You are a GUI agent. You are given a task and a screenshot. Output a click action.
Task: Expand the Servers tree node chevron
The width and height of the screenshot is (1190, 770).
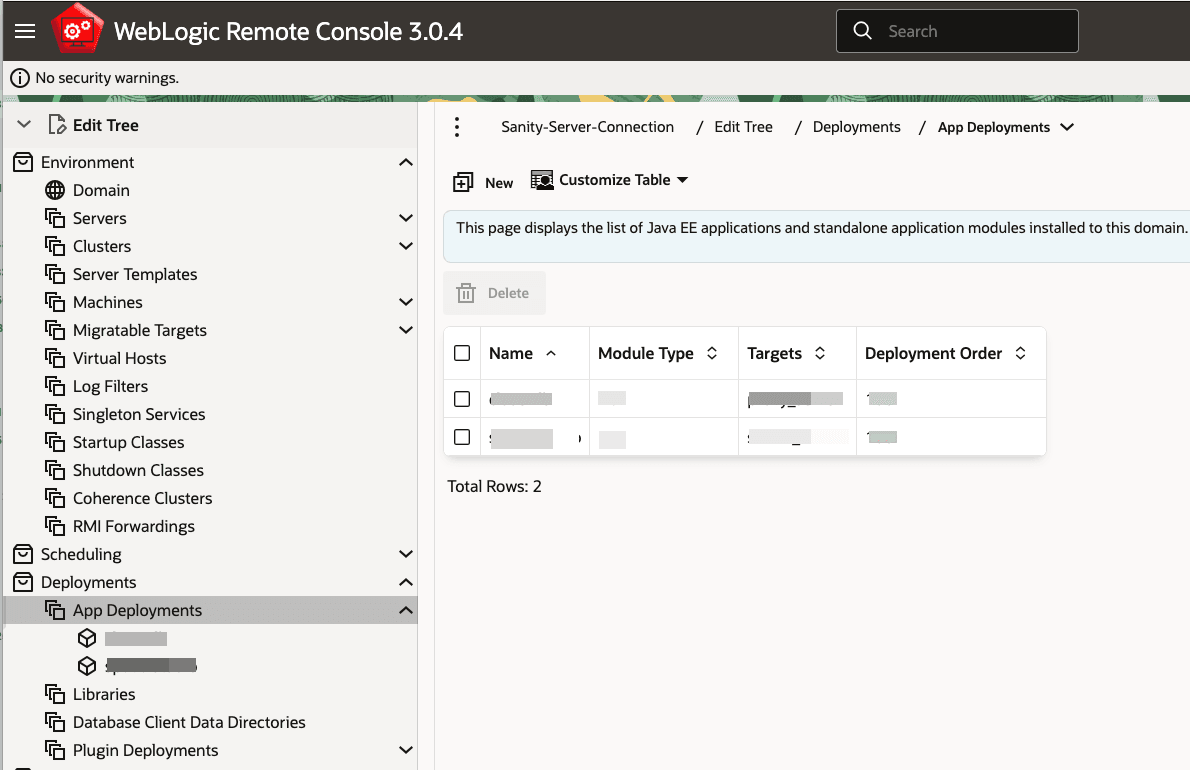coord(406,218)
